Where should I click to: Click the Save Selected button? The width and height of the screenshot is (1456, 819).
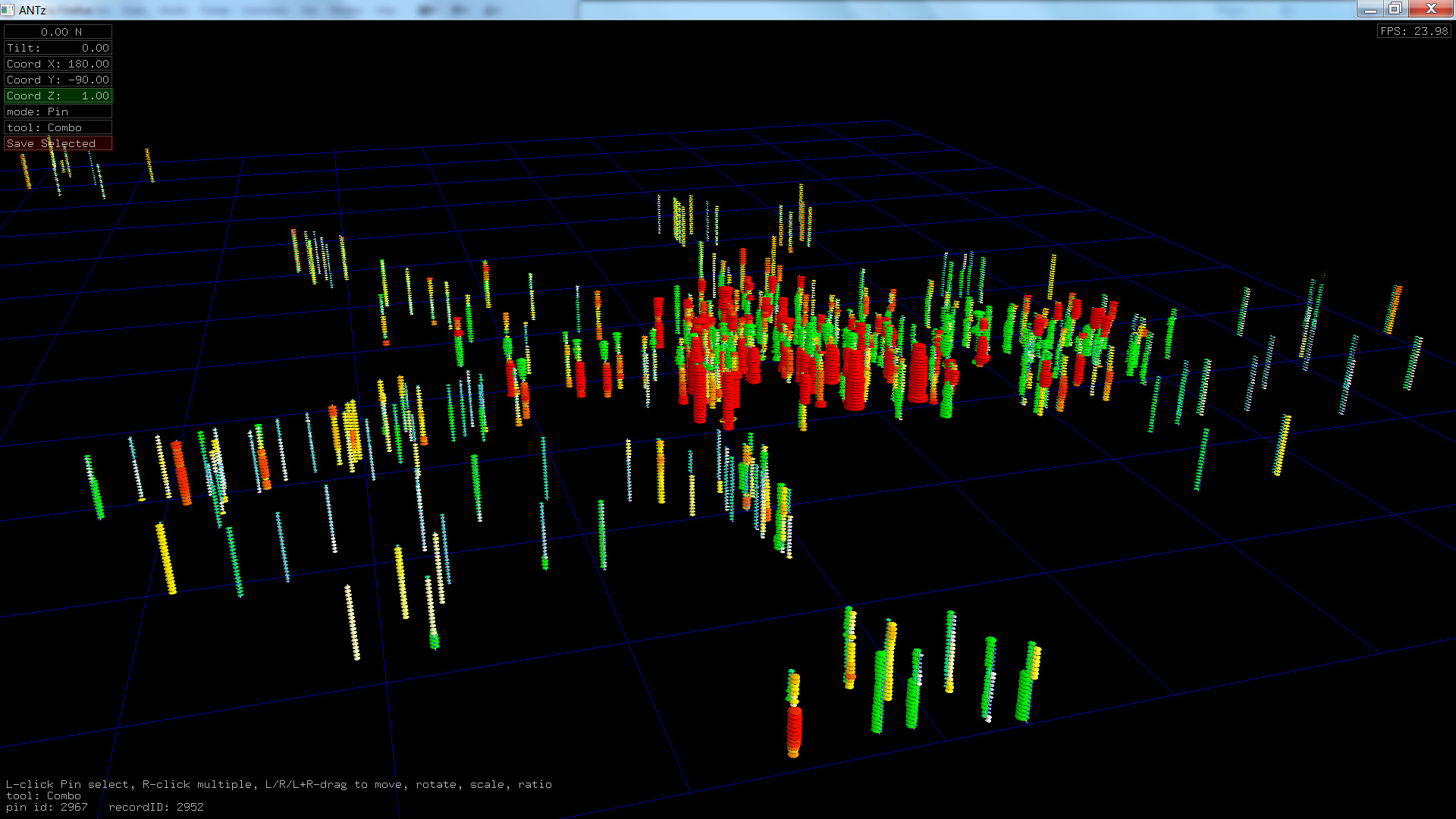tap(58, 143)
